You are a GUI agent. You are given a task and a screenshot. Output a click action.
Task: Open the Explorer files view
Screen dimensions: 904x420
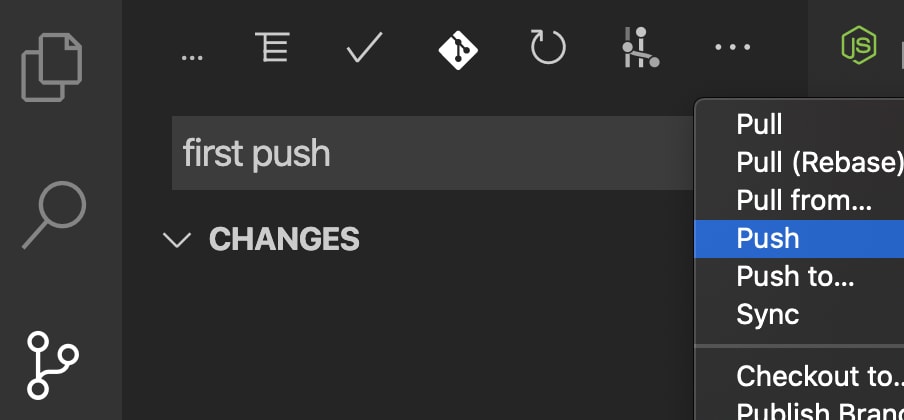coord(51,68)
